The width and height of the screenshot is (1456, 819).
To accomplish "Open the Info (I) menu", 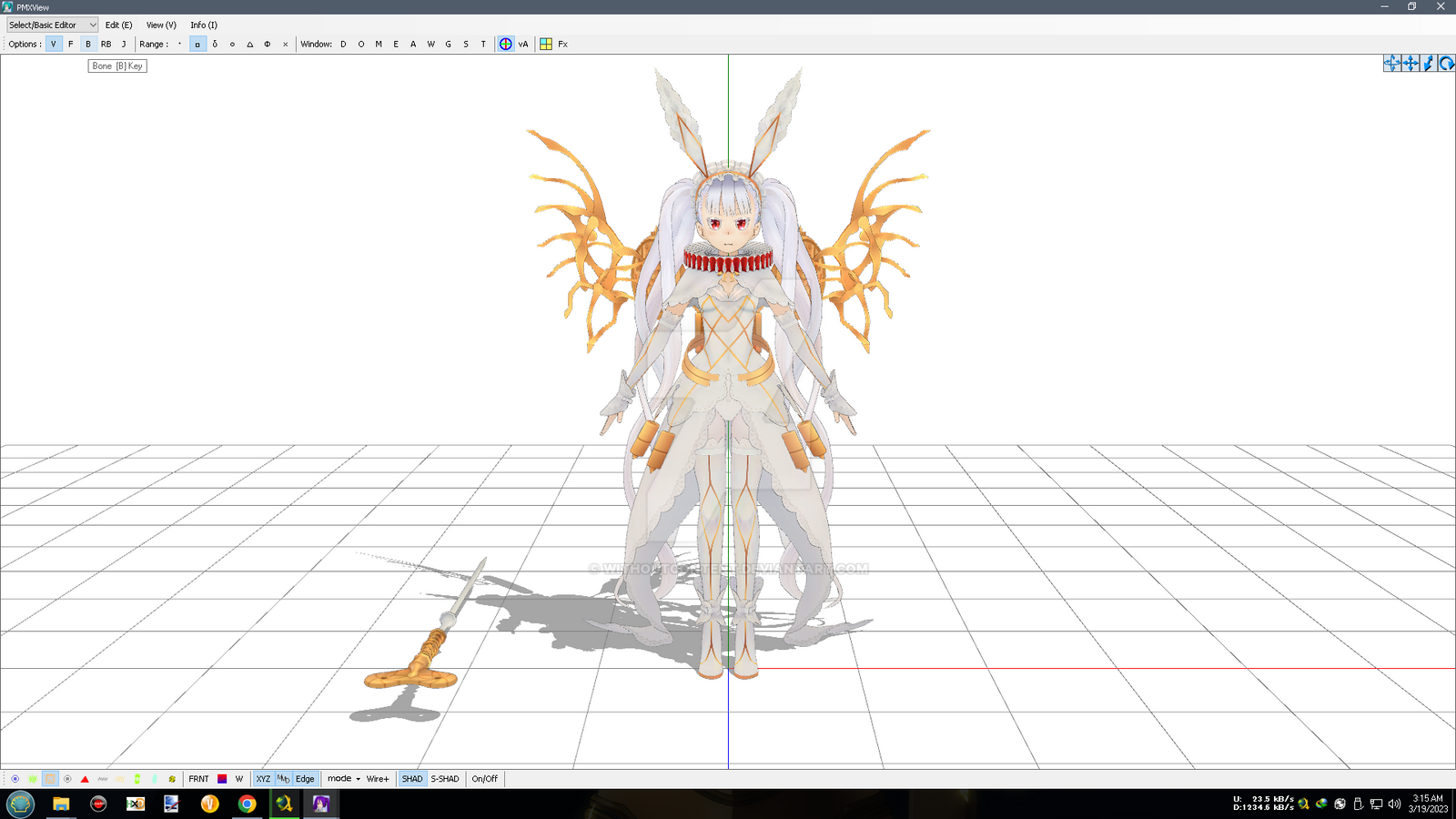I will tap(204, 25).
